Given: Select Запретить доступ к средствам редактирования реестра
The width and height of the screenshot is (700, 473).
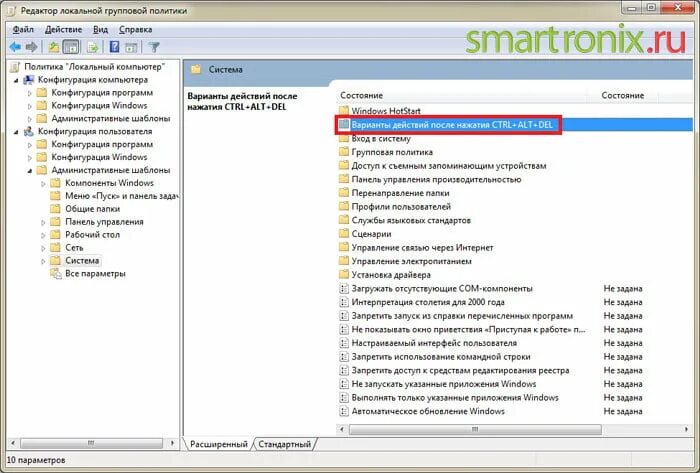Looking at the screenshot, I should pyautogui.click(x=460, y=370).
